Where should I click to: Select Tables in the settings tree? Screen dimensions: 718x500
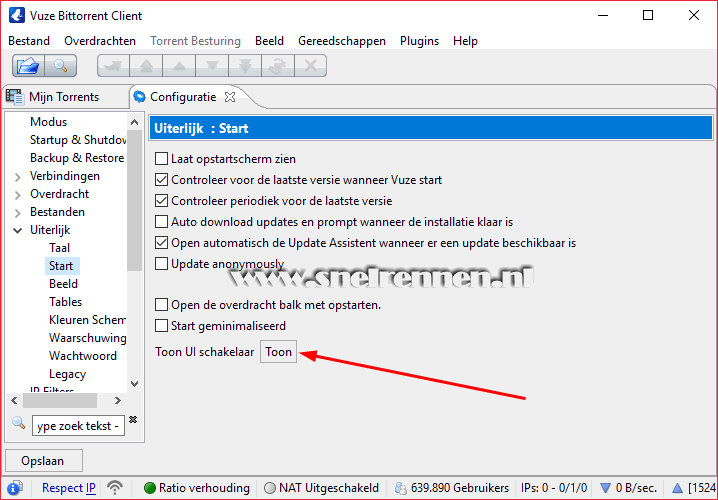click(65, 302)
